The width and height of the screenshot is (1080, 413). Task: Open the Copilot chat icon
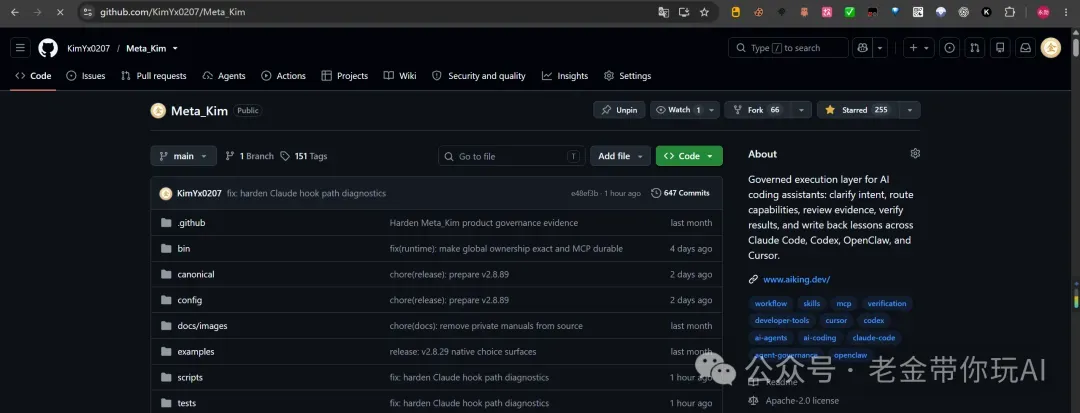tap(862, 48)
